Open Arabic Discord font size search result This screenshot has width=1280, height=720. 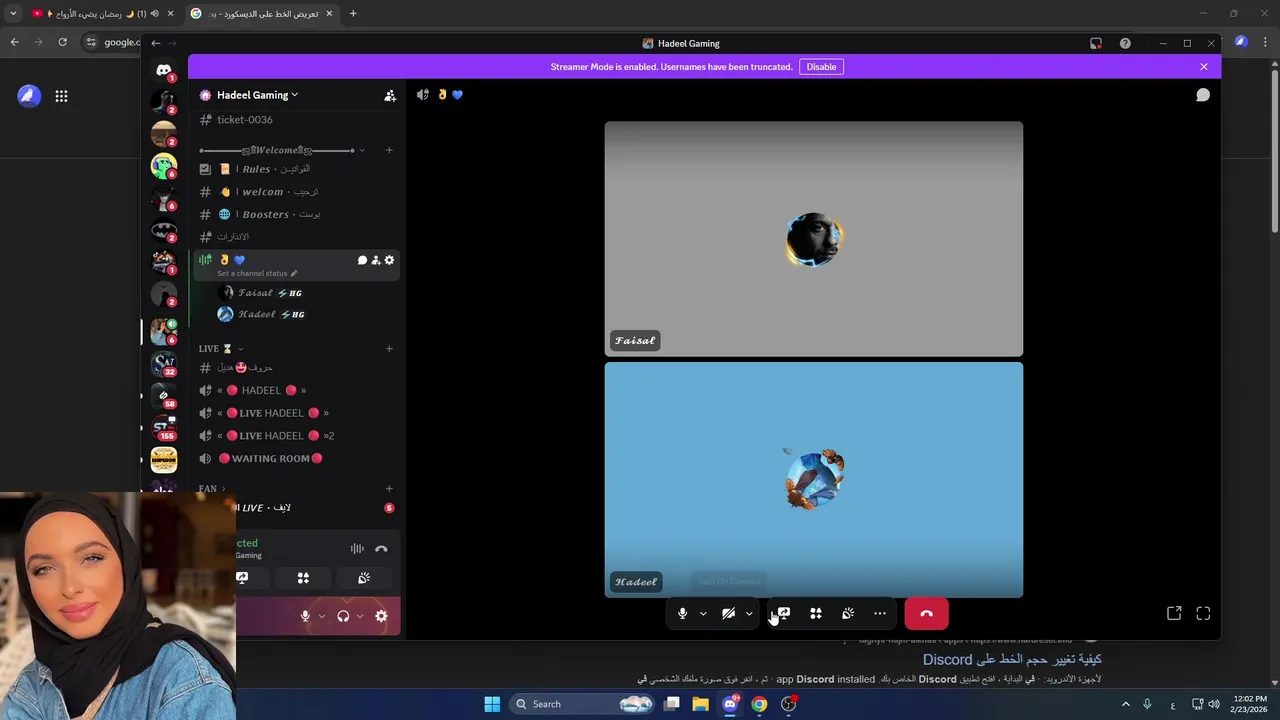point(1012,660)
